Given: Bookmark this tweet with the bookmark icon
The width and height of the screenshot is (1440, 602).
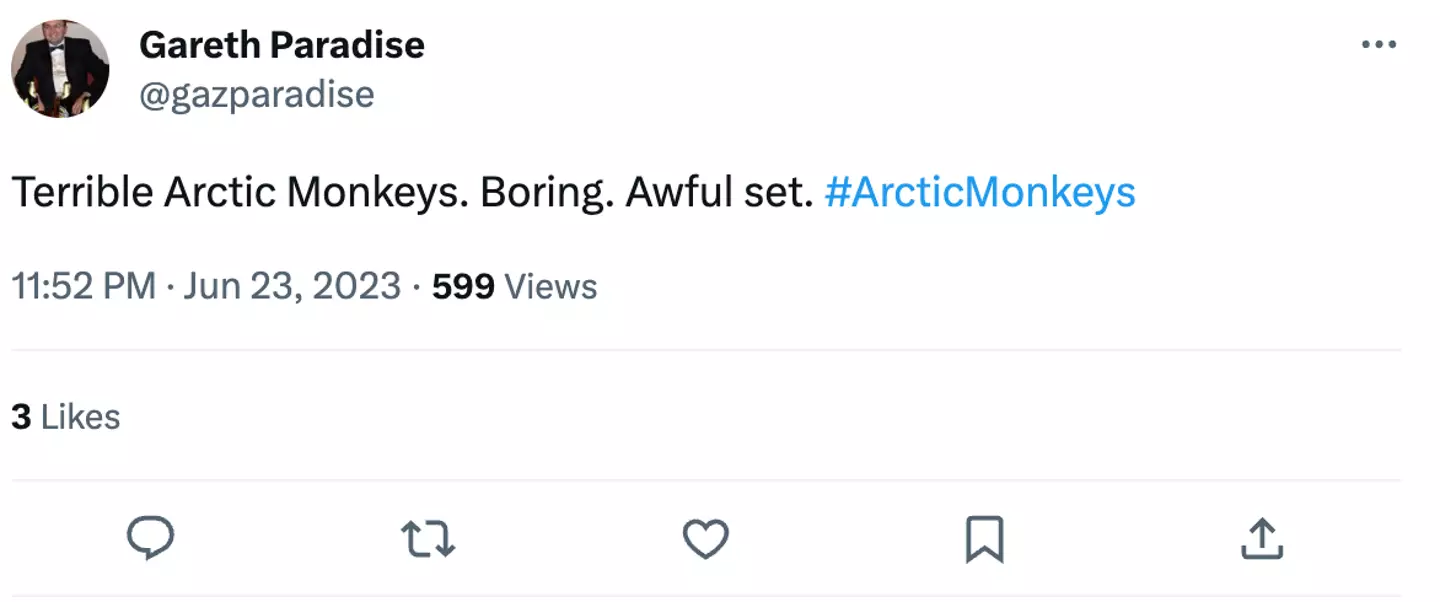Looking at the screenshot, I should 984,539.
